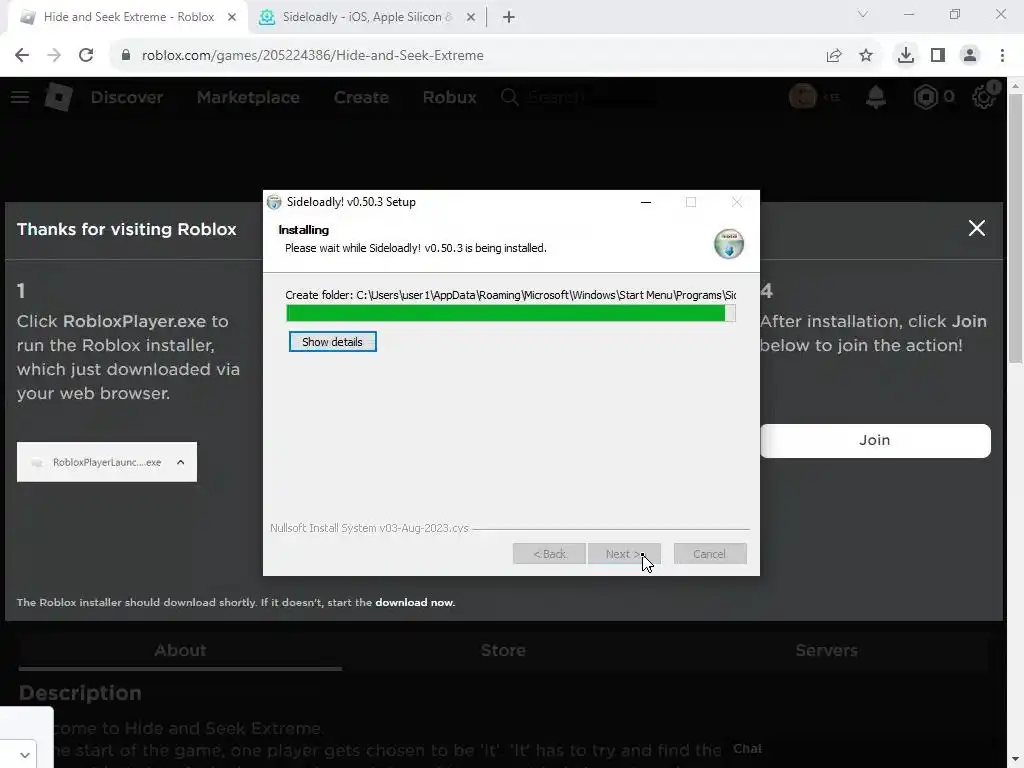The width and height of the screenshot is (1024, 768).
Task: Click the Back button in setup
Action: [549, 554]
